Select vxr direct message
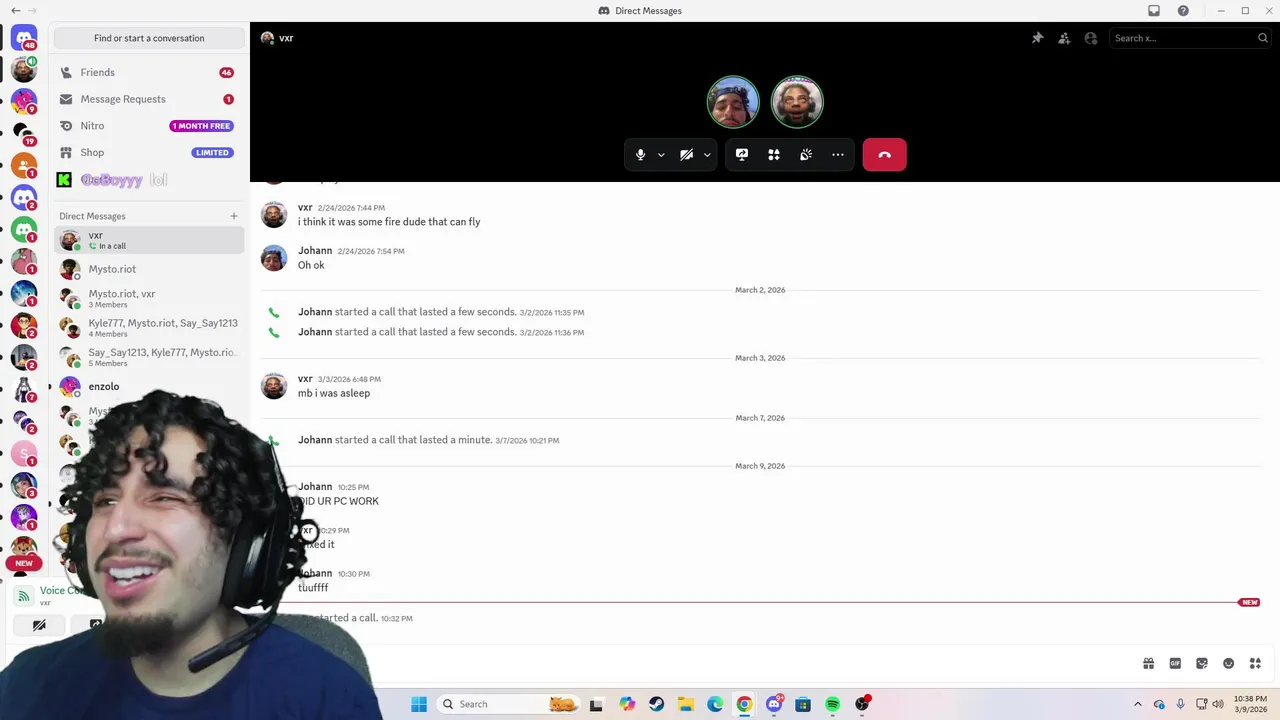The height and width of the screenshot is (720, 1280). click(149, 240)
